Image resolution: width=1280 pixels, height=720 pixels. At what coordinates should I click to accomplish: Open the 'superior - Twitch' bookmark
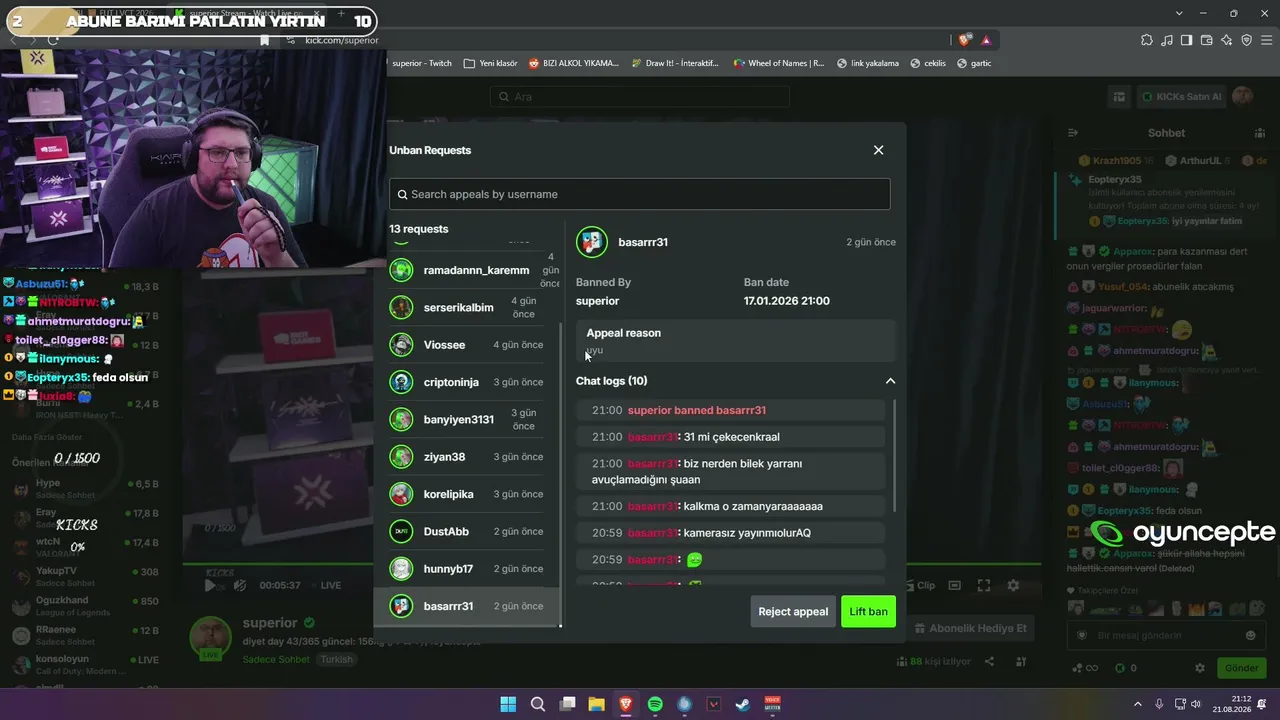click(421, 63)
